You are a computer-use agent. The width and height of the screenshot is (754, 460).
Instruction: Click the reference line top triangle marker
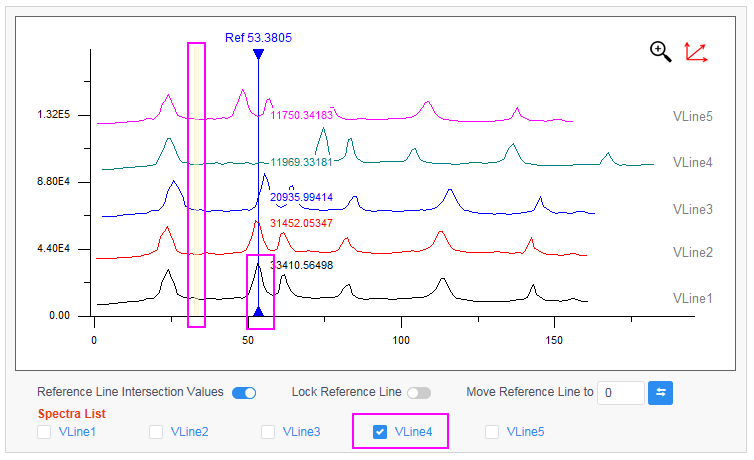(258, 54)
